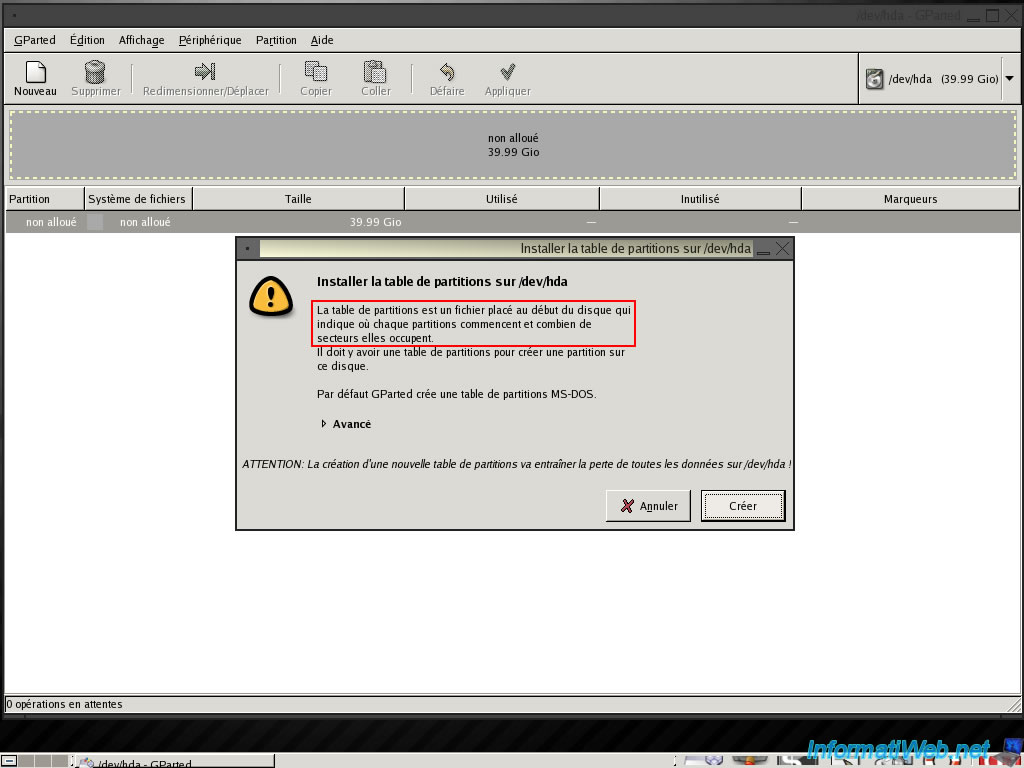Viewport: 1024px width, 768px height.
Task: Click the Utilisé column header
Action: click(x=502, y=199)
